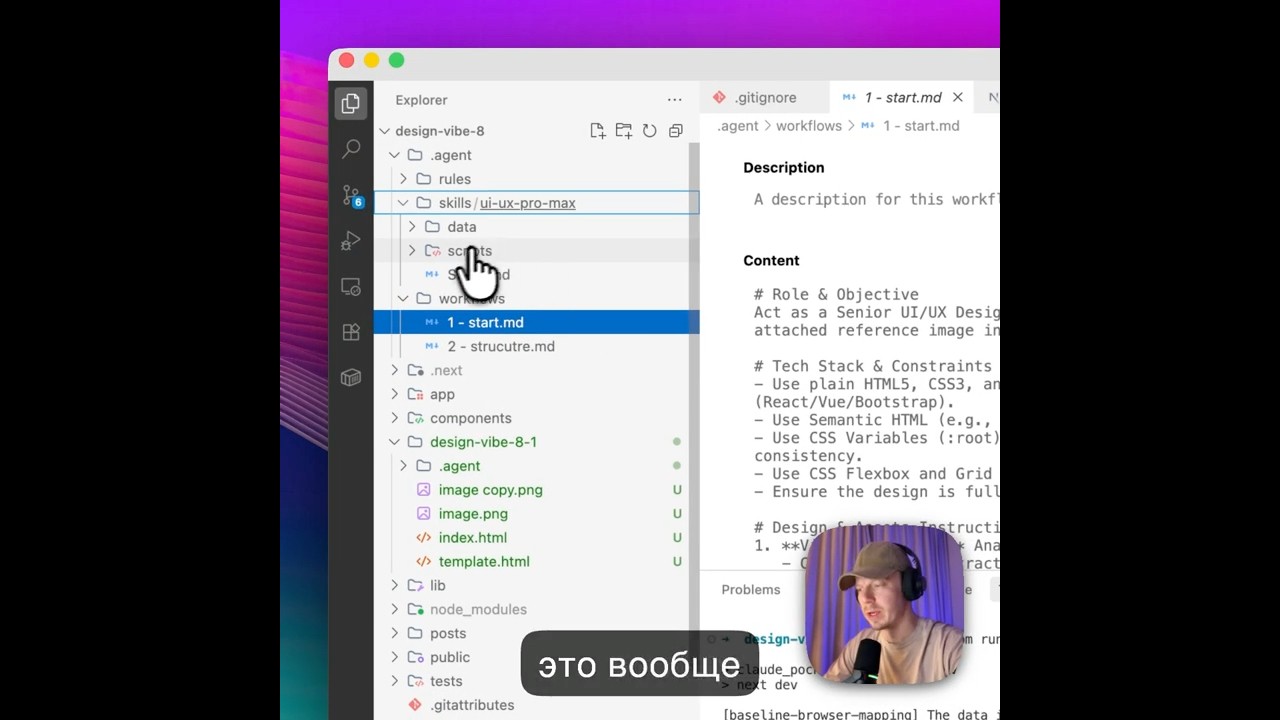The image size is (1280, 720).
Task: Refresh the Explorer file tree
Action: 650,131
